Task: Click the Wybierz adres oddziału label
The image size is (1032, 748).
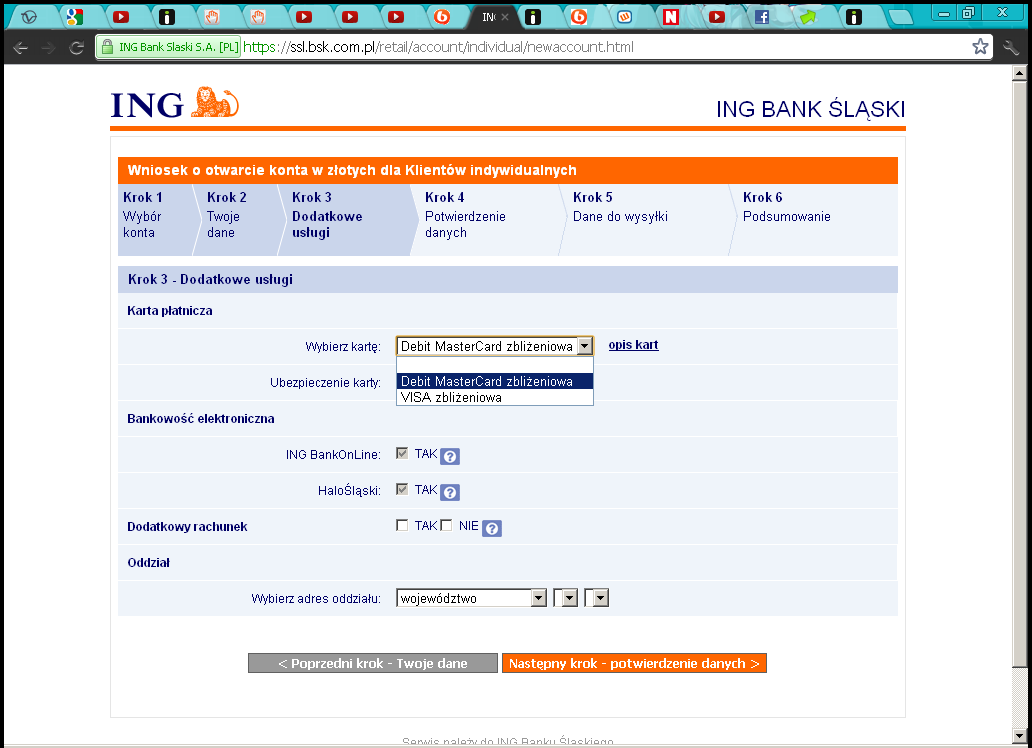Action: click(x=316, y=599)
